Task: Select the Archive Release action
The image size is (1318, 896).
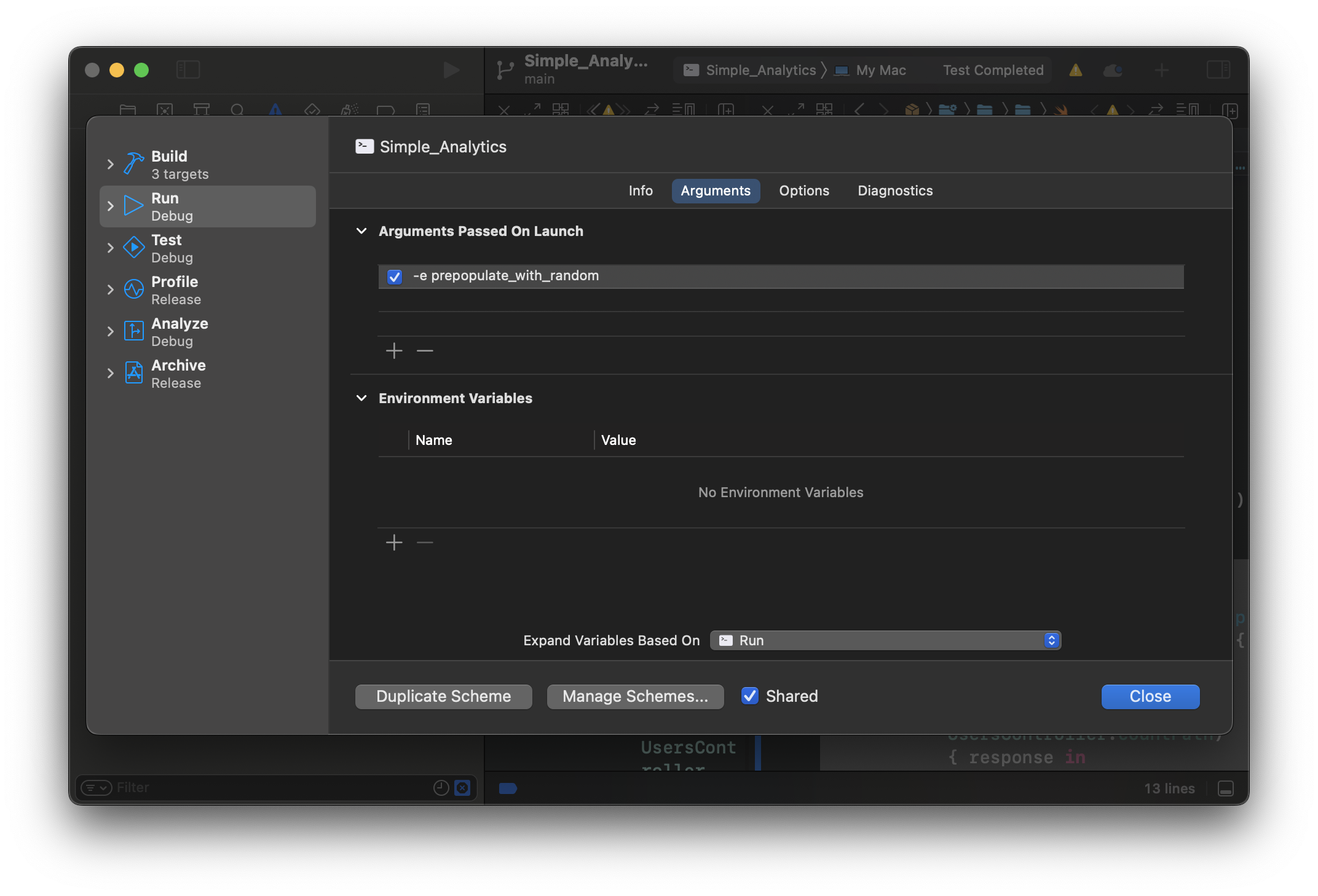Action: [x=207, y=374]
